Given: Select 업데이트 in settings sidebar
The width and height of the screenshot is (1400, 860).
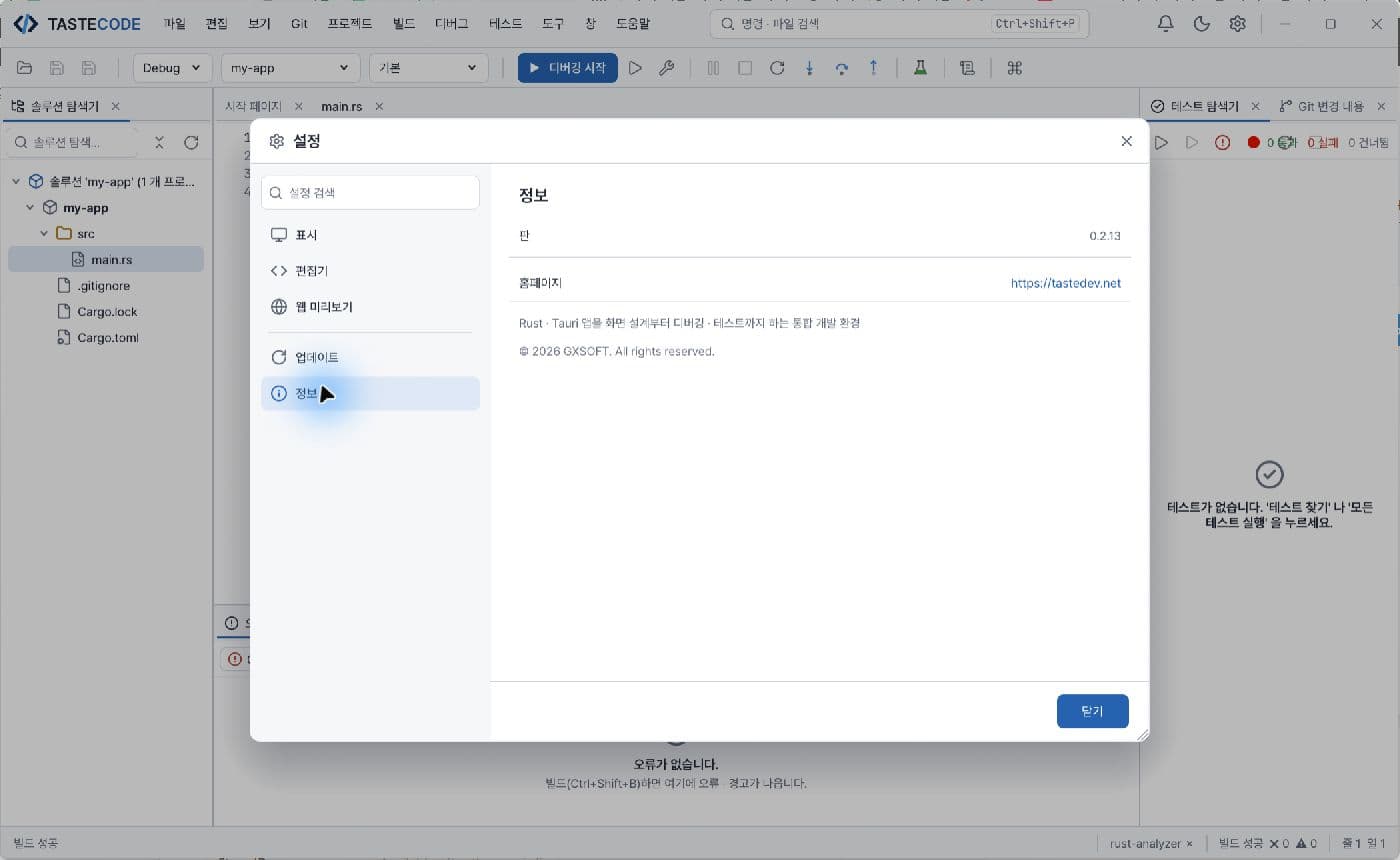Looking at the screenshot, I should pos(370,357).
